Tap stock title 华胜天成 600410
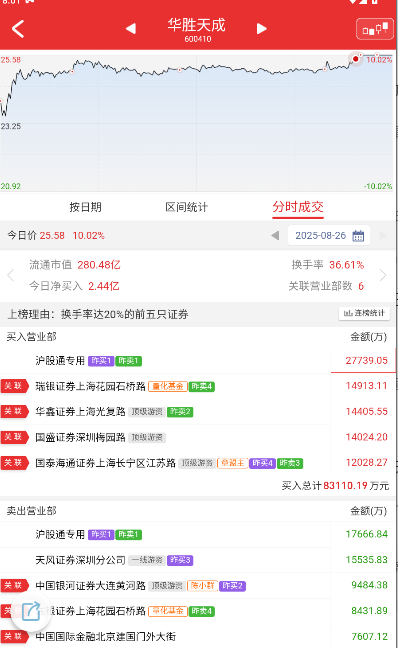The width and height of the screenshot is (398, 648). 197,30
